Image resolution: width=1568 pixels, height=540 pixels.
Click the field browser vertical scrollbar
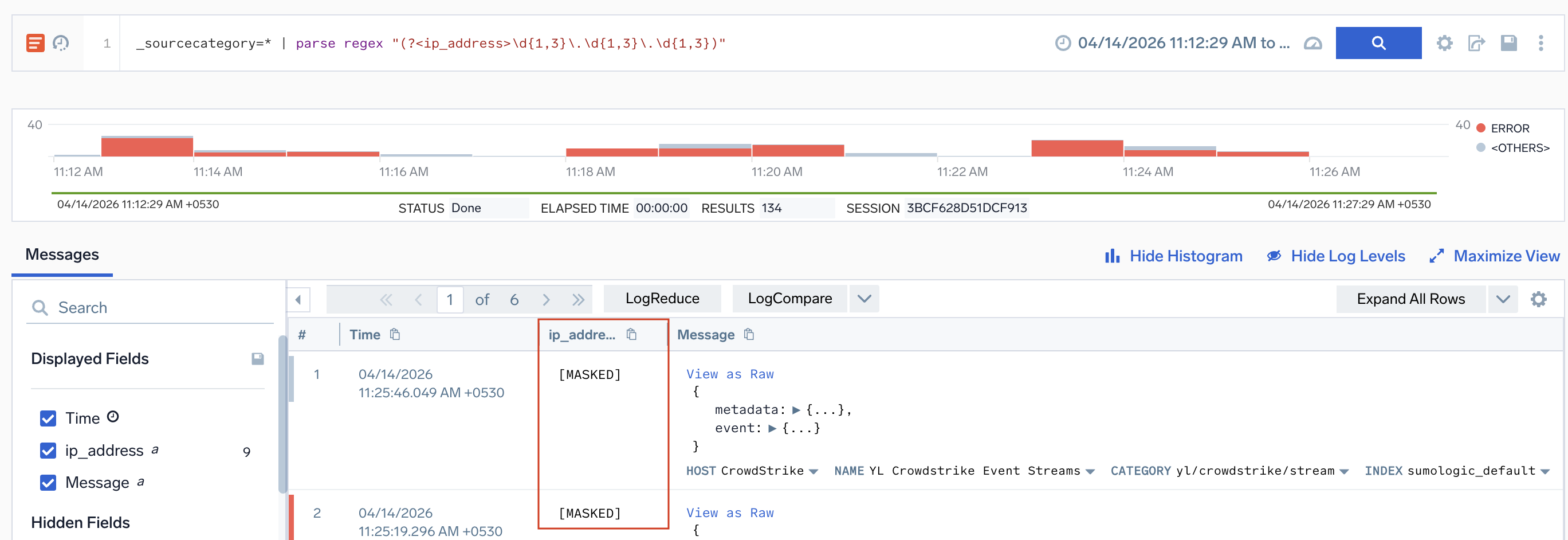click(282, 414)
